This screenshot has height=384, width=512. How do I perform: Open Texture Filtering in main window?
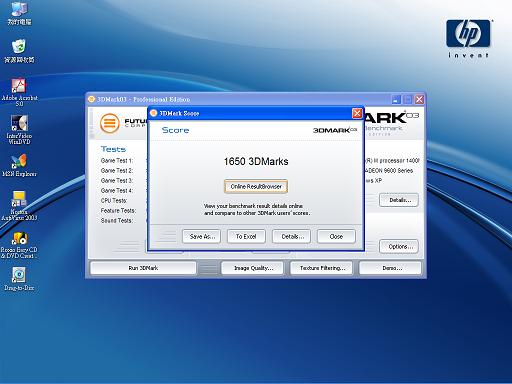tap(322, 268)
